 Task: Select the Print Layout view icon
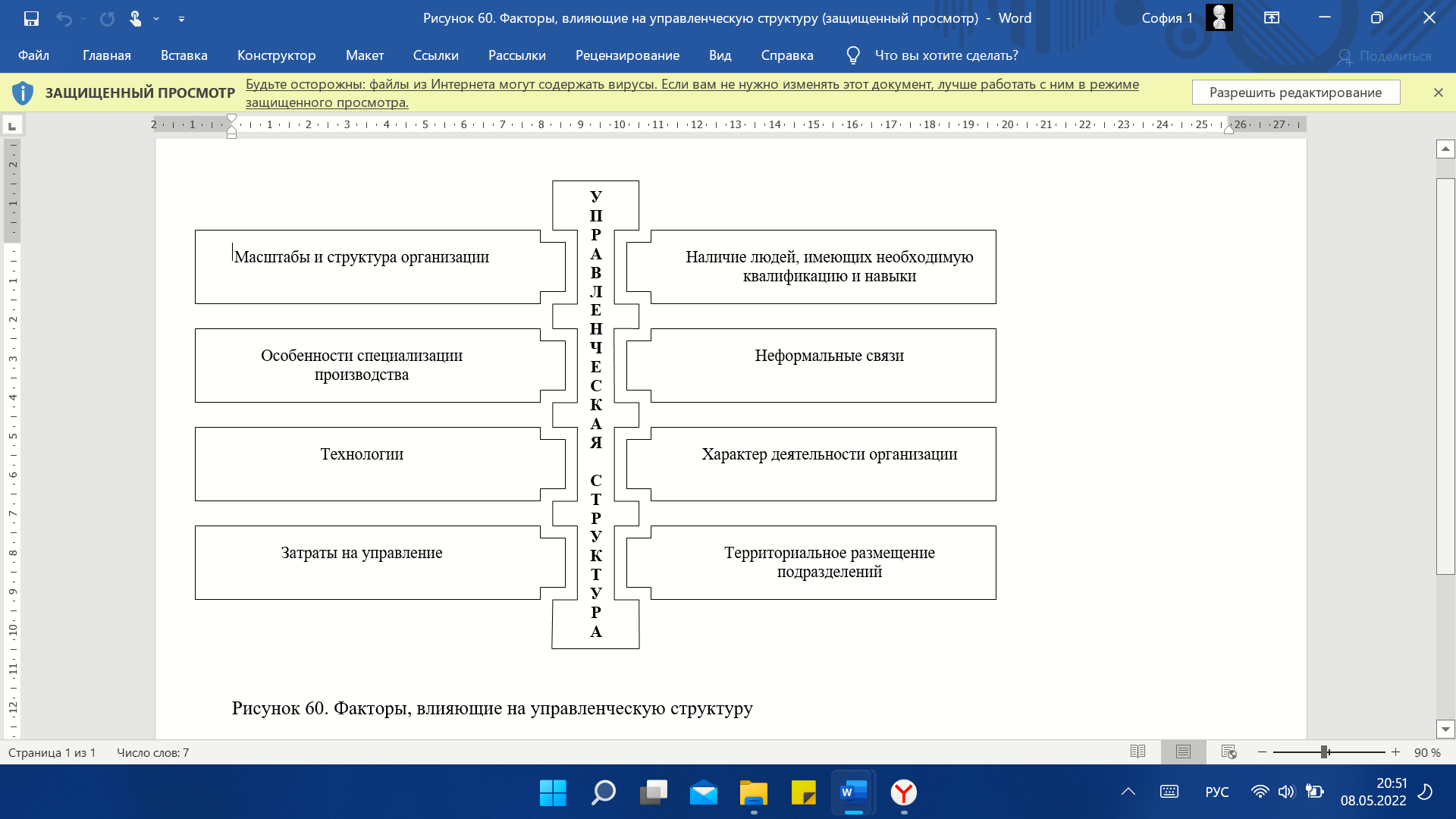[x=1183, y=752]
